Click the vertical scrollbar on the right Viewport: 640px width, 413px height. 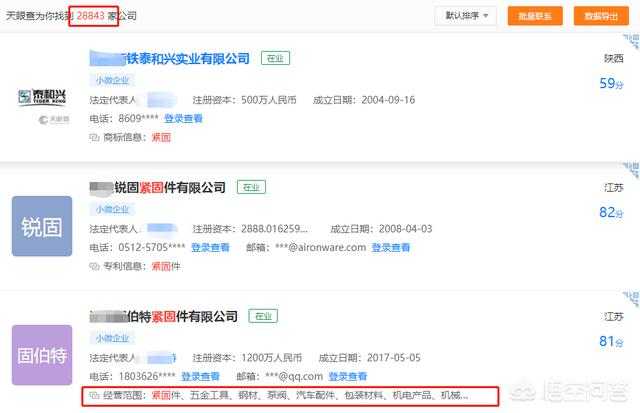click(635, 200)
